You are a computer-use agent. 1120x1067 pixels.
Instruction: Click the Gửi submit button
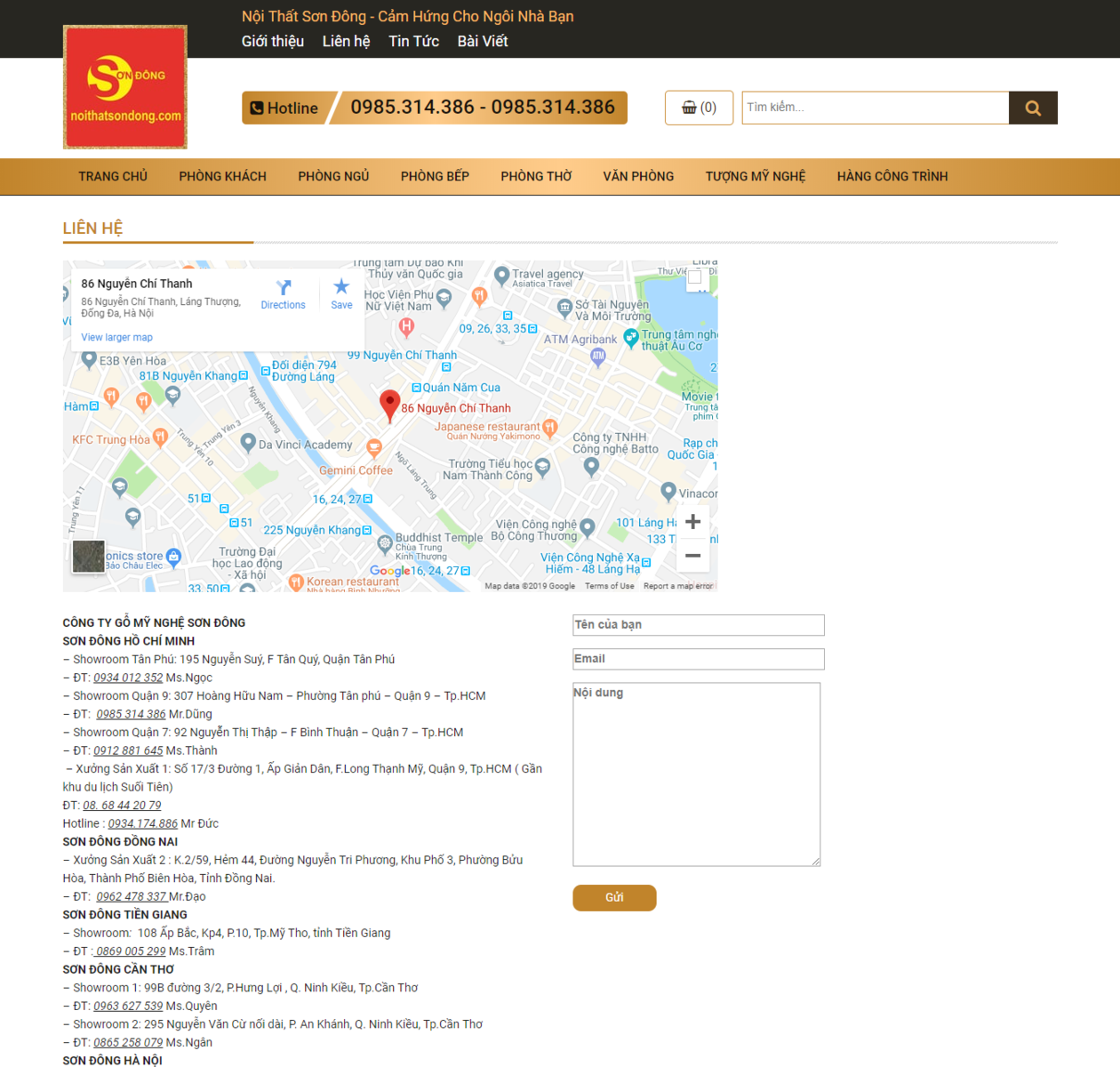[x=614, y=898]
